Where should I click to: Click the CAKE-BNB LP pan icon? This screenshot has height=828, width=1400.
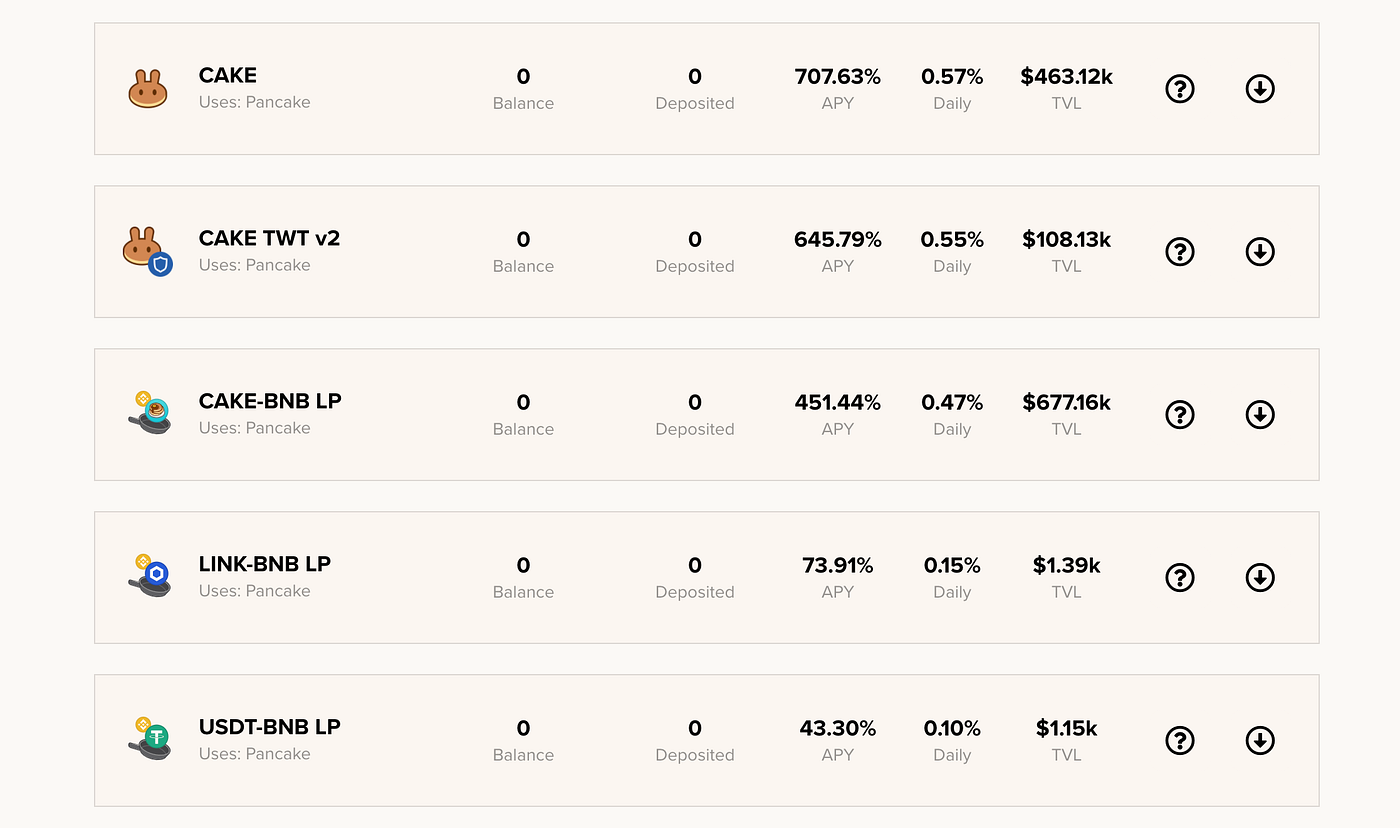coord(150,412)
